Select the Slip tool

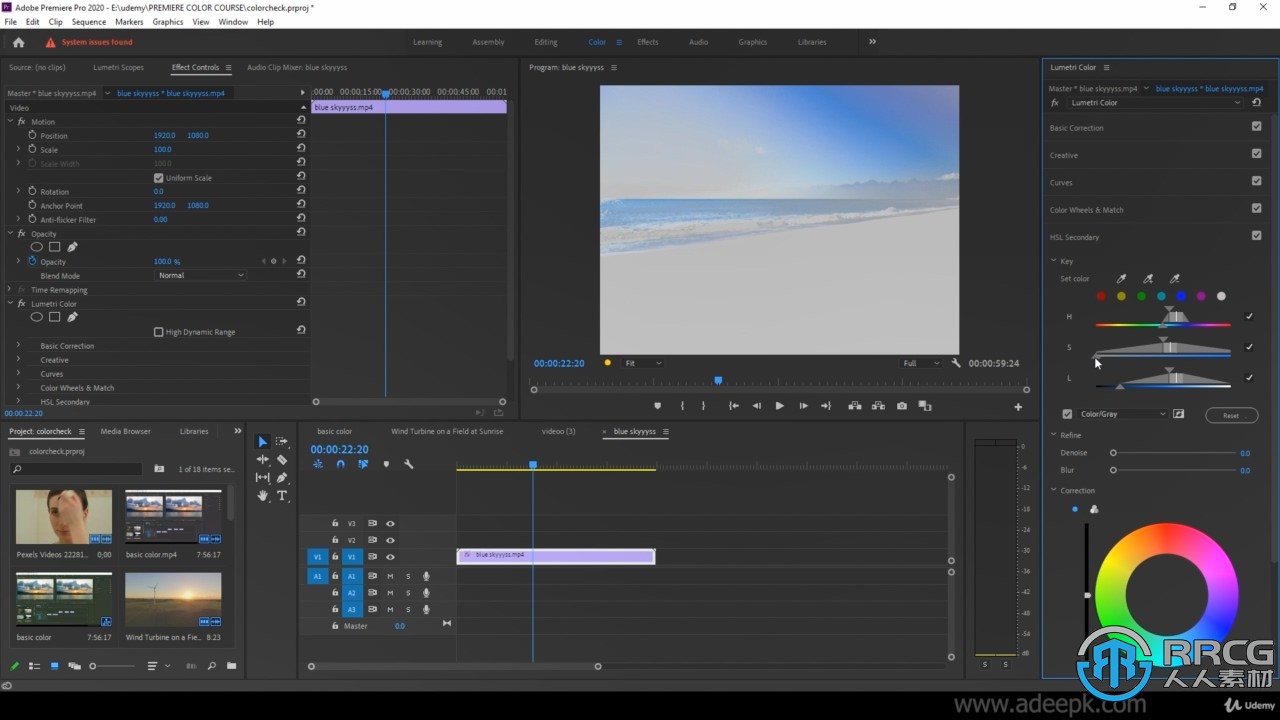click(x=262, y=477)
